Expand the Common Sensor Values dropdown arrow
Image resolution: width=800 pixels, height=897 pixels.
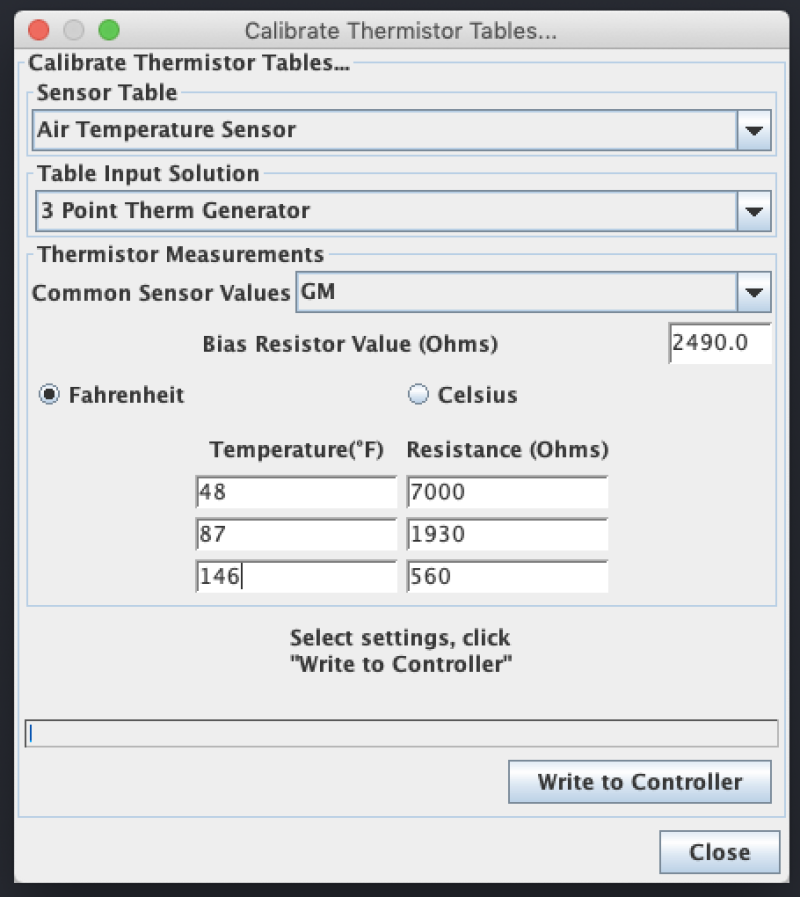tap(754, 293)
